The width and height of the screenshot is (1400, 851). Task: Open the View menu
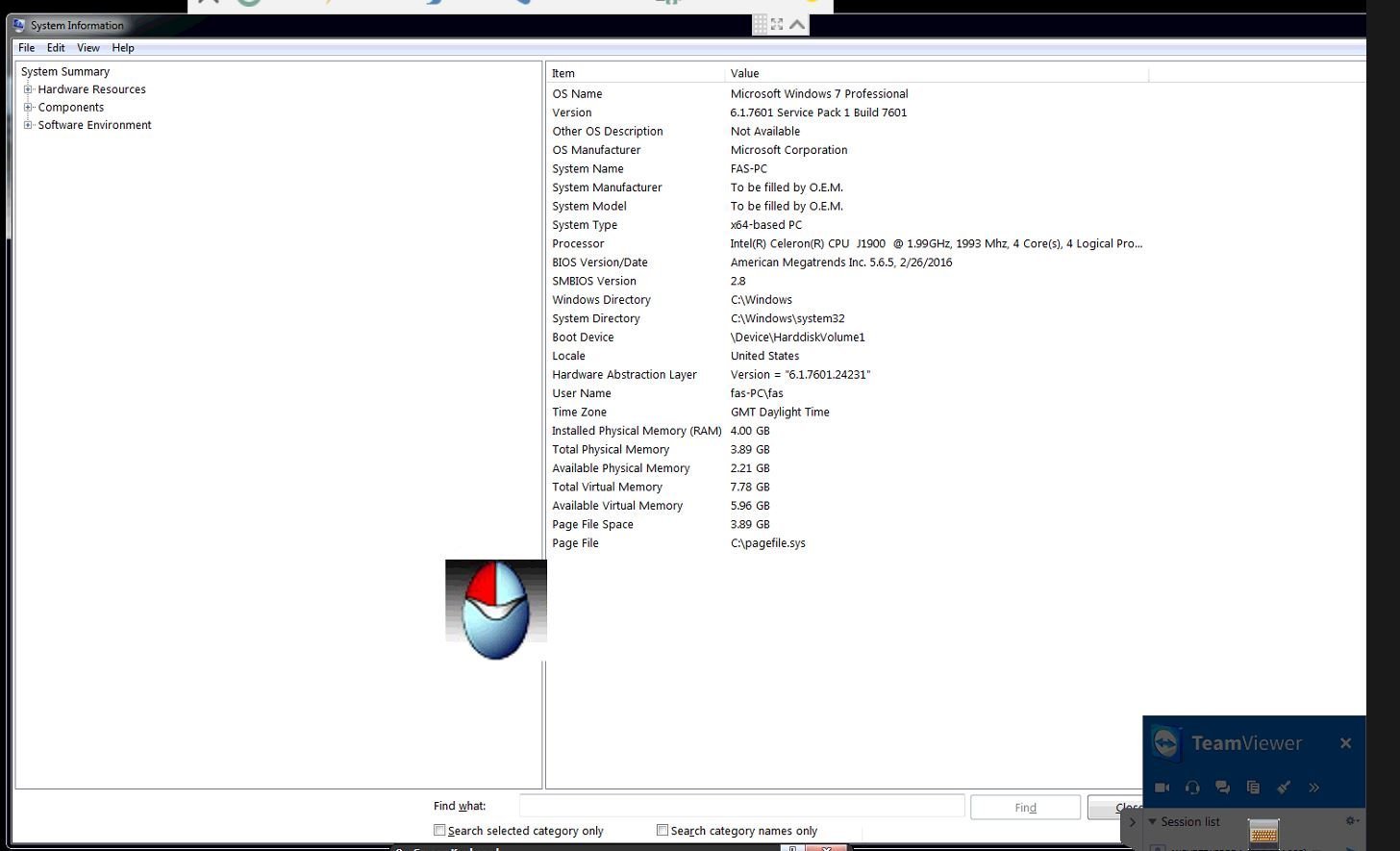click(88, 47)
